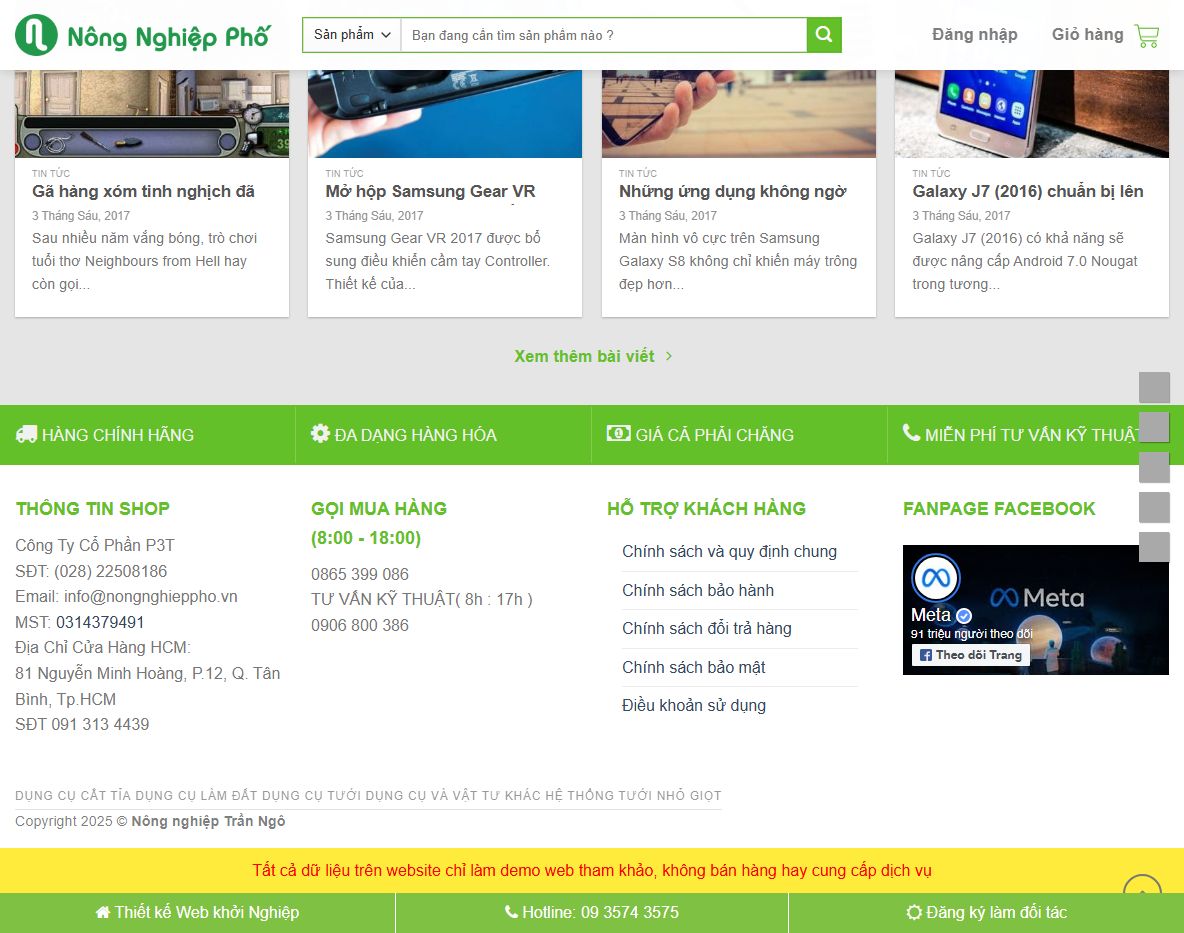
Task: Click phone number 0865 399 086
Action: (x=359, y=574)
